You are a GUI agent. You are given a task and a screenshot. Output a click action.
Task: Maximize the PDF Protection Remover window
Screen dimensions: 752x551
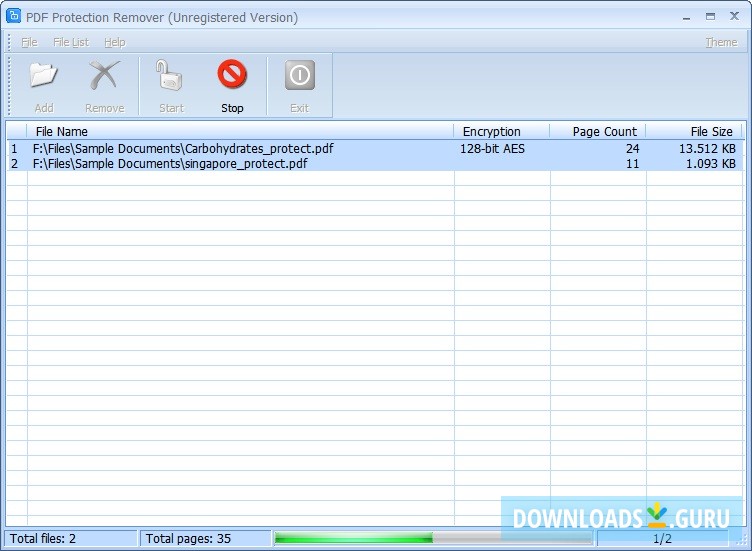coord(710,16)
